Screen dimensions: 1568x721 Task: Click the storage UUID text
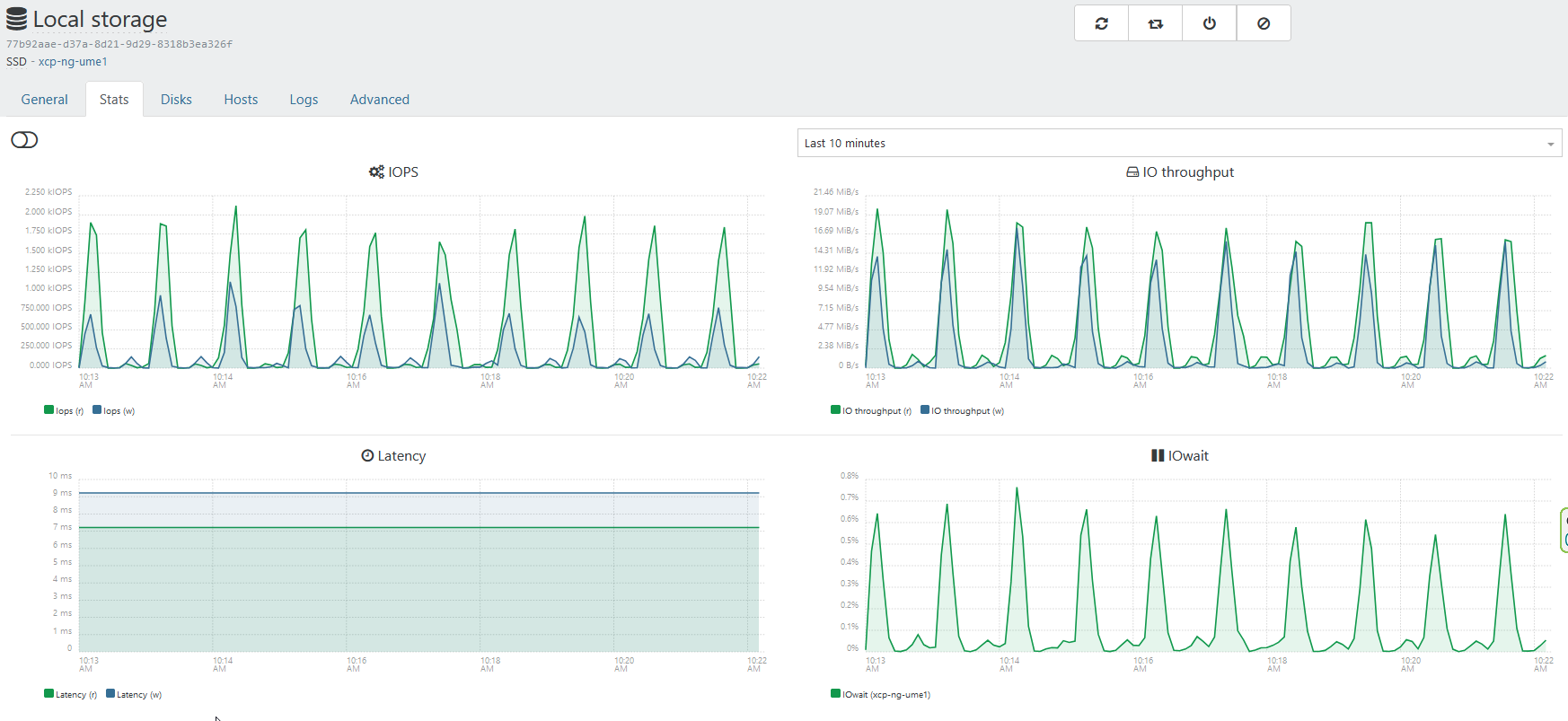point(119,44)
